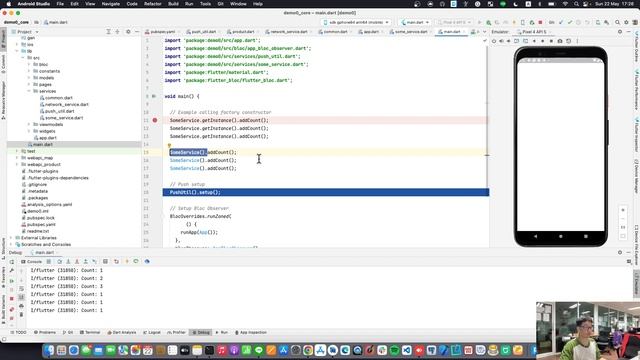Open the Logcat tool window
Viewport: 640px width, 360px height.
pos(152,333)
